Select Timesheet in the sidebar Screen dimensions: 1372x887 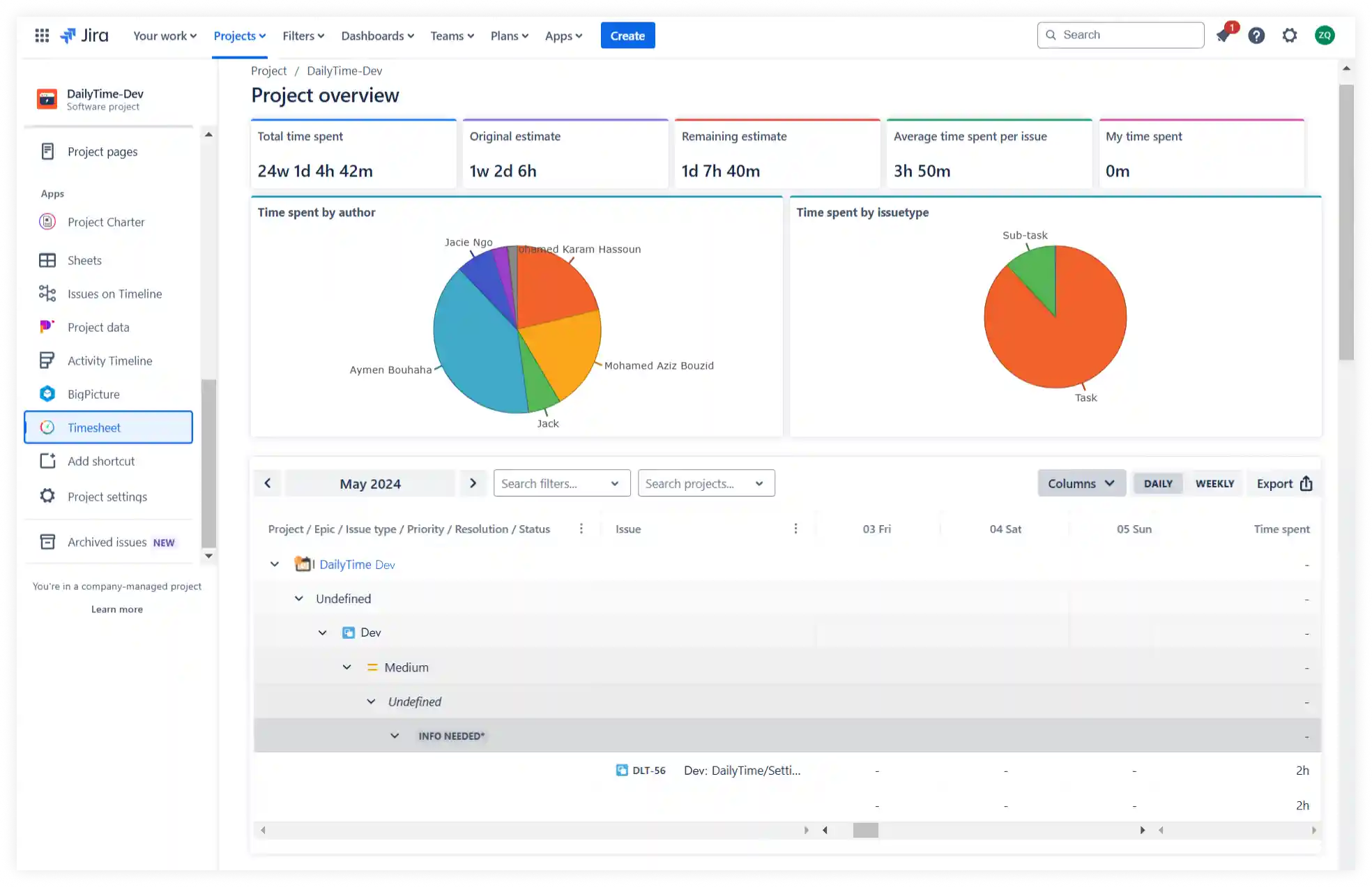pos(109,427)
